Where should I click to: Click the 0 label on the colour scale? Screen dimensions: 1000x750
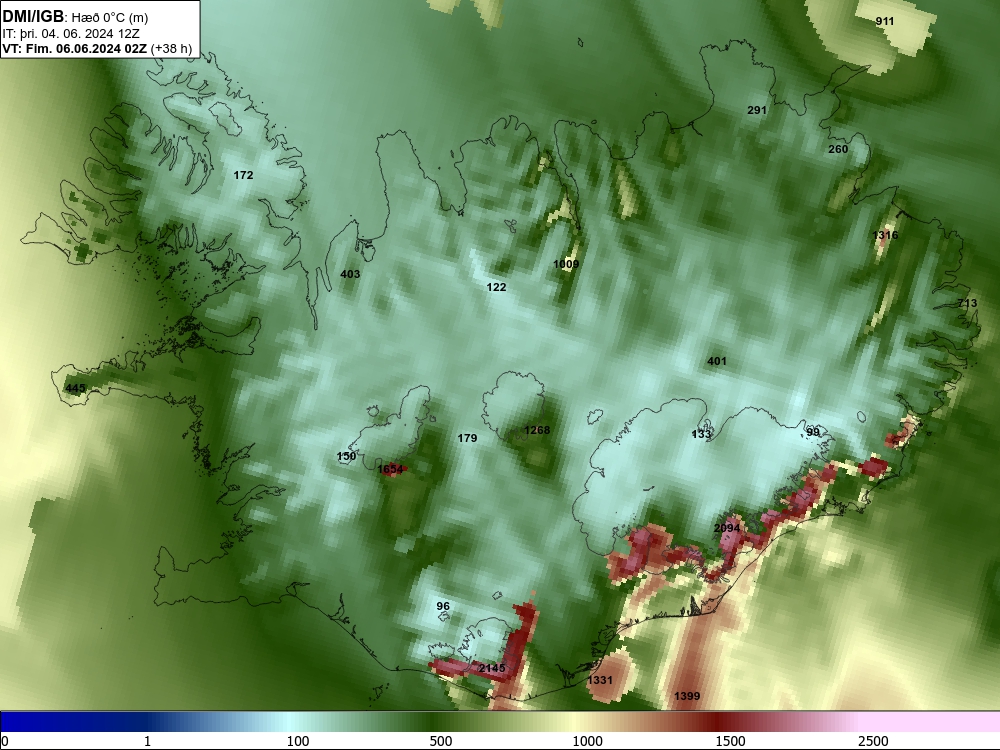(5, 741)
